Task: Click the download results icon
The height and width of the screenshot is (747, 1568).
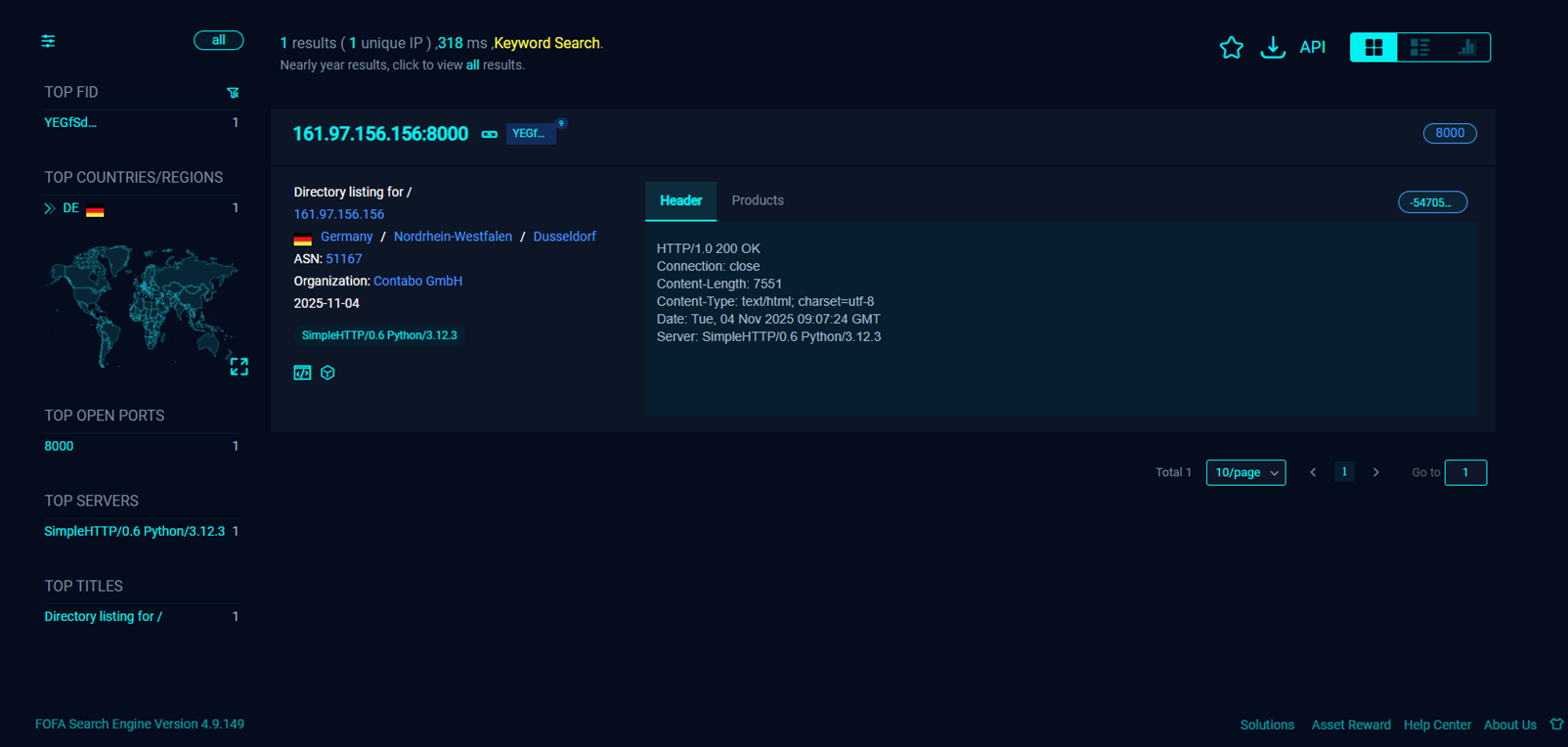Action: pyautogui.click(x=1272, y=47)
